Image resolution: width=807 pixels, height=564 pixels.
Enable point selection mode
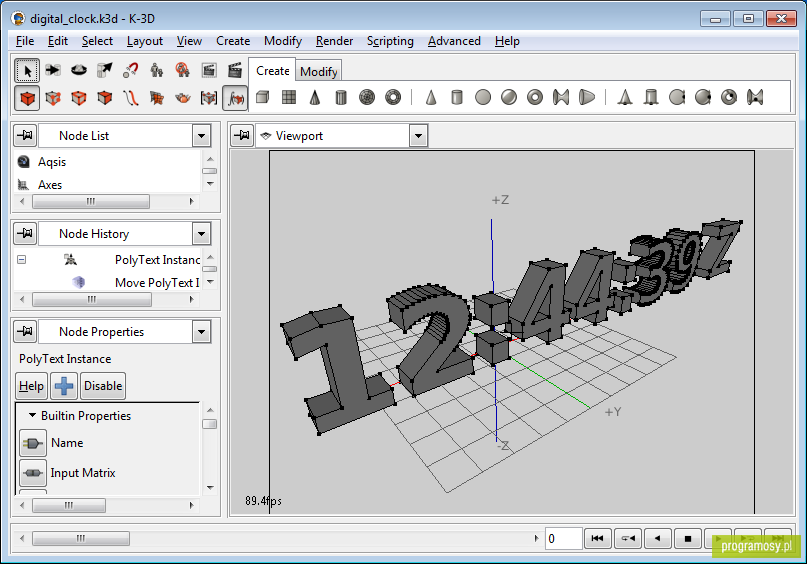[x=53, y=98]
